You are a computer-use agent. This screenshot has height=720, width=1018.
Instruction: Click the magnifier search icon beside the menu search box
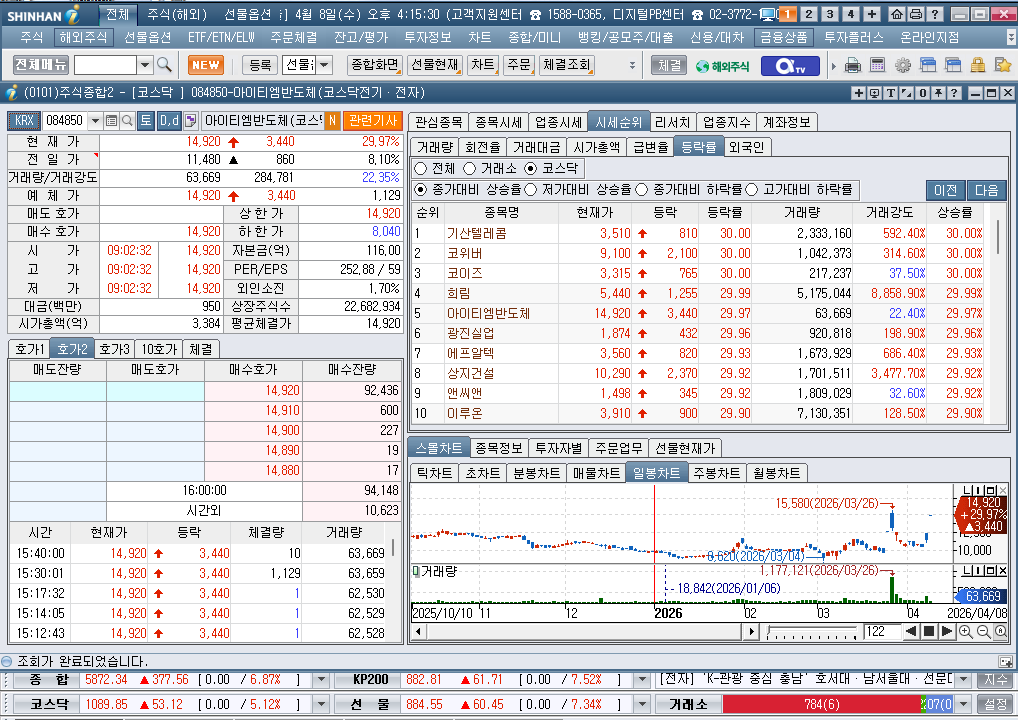pyautogui.click(x=164, y=65)
